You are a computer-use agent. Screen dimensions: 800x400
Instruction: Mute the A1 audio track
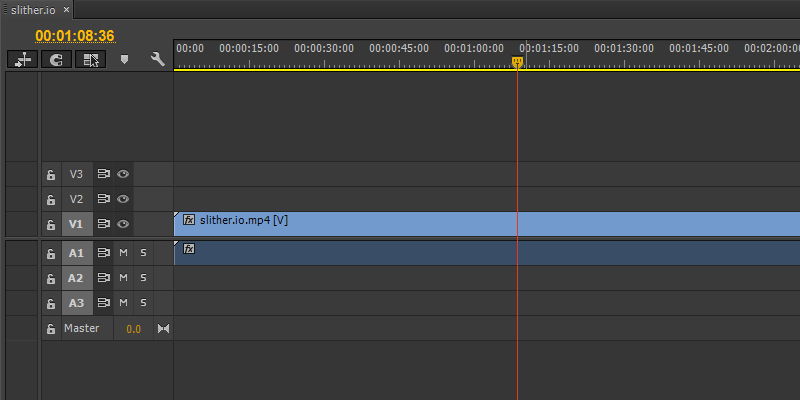pyautogui.click(x=123, y=253)
